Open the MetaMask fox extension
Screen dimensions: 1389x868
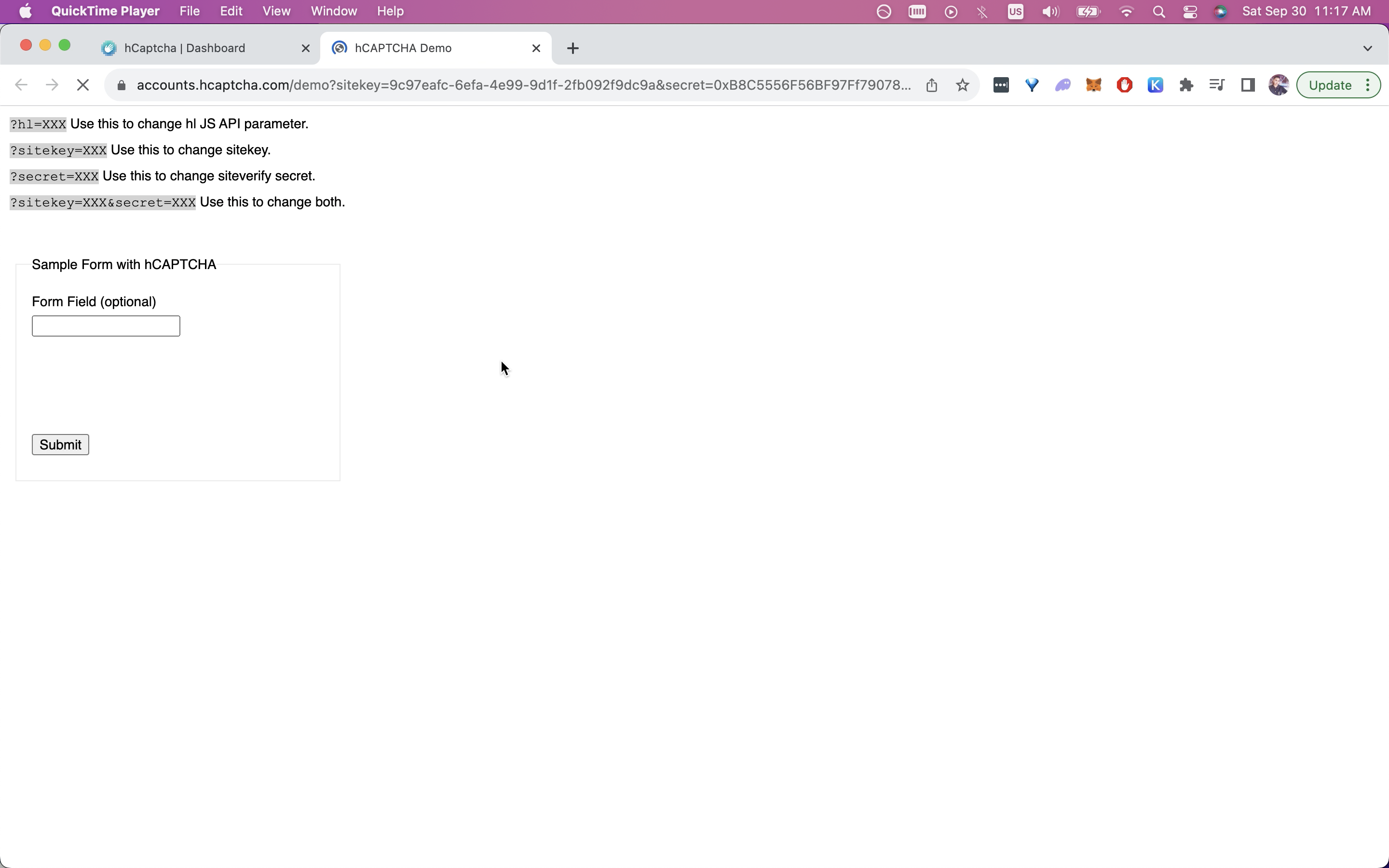1093,85
